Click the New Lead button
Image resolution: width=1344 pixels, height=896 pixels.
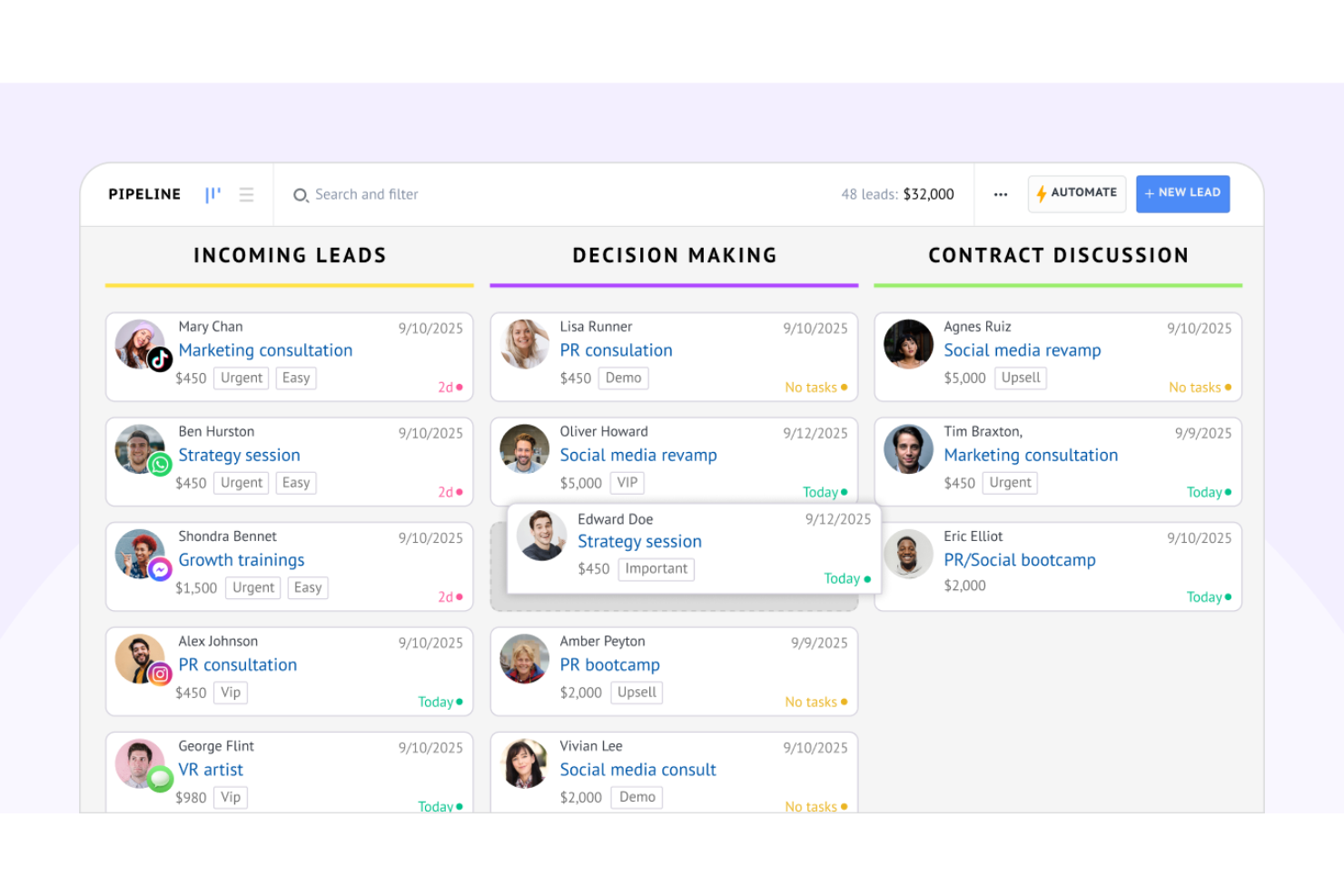[1182, 193]
